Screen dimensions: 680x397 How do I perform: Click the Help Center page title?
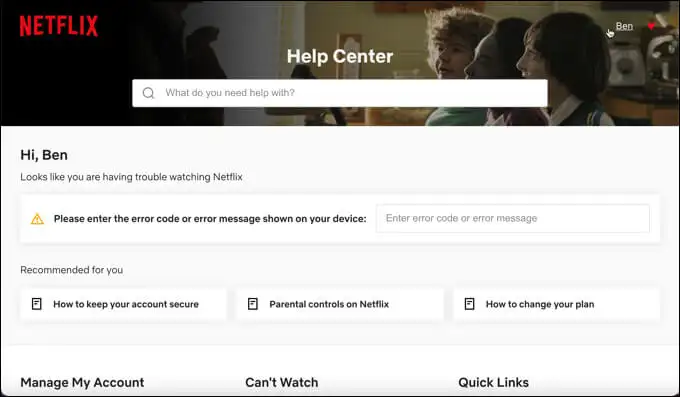coord(340,56)
